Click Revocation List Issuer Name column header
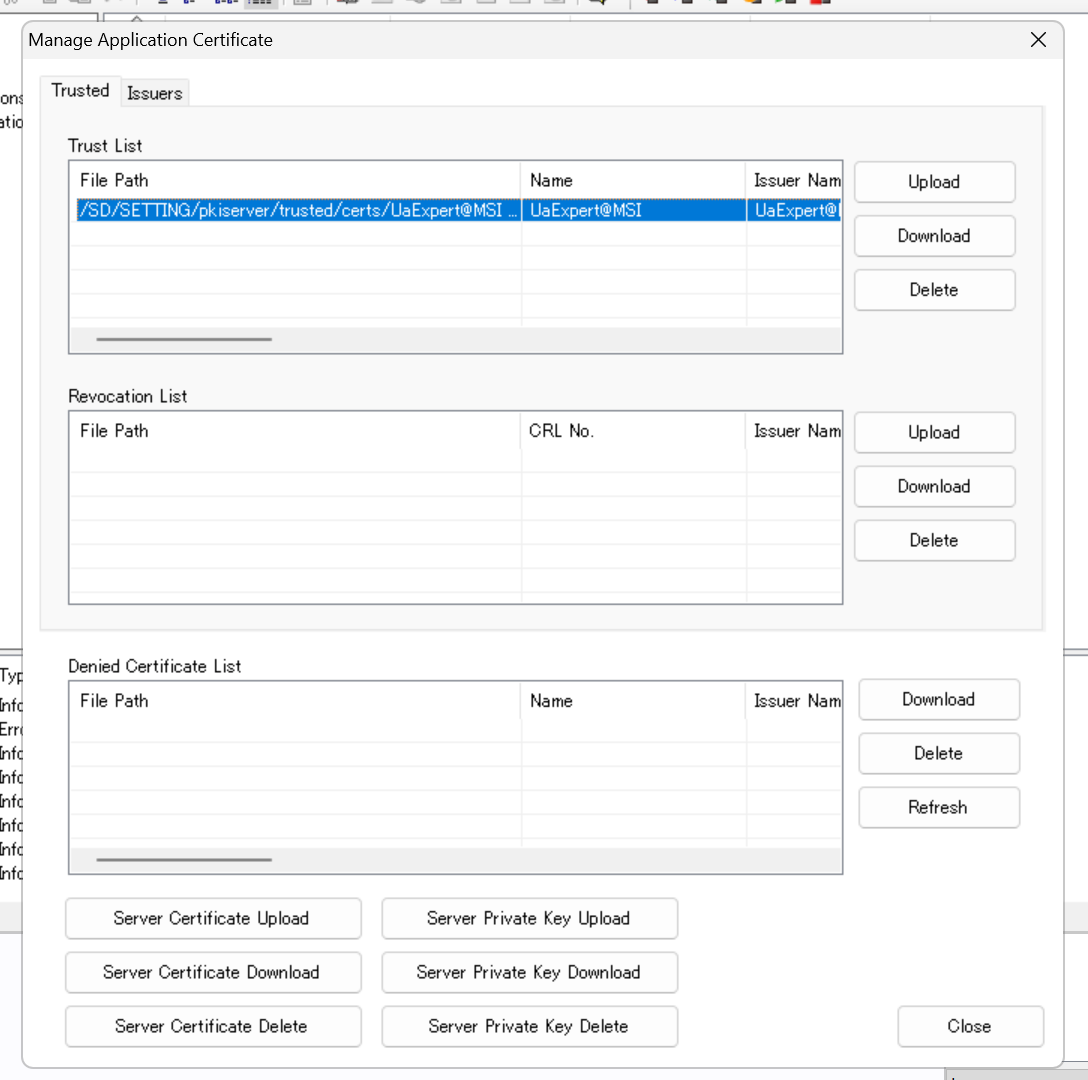The height and width of the screenshot is (1080, 1088). pyautogui.click(x=794, y=431)
